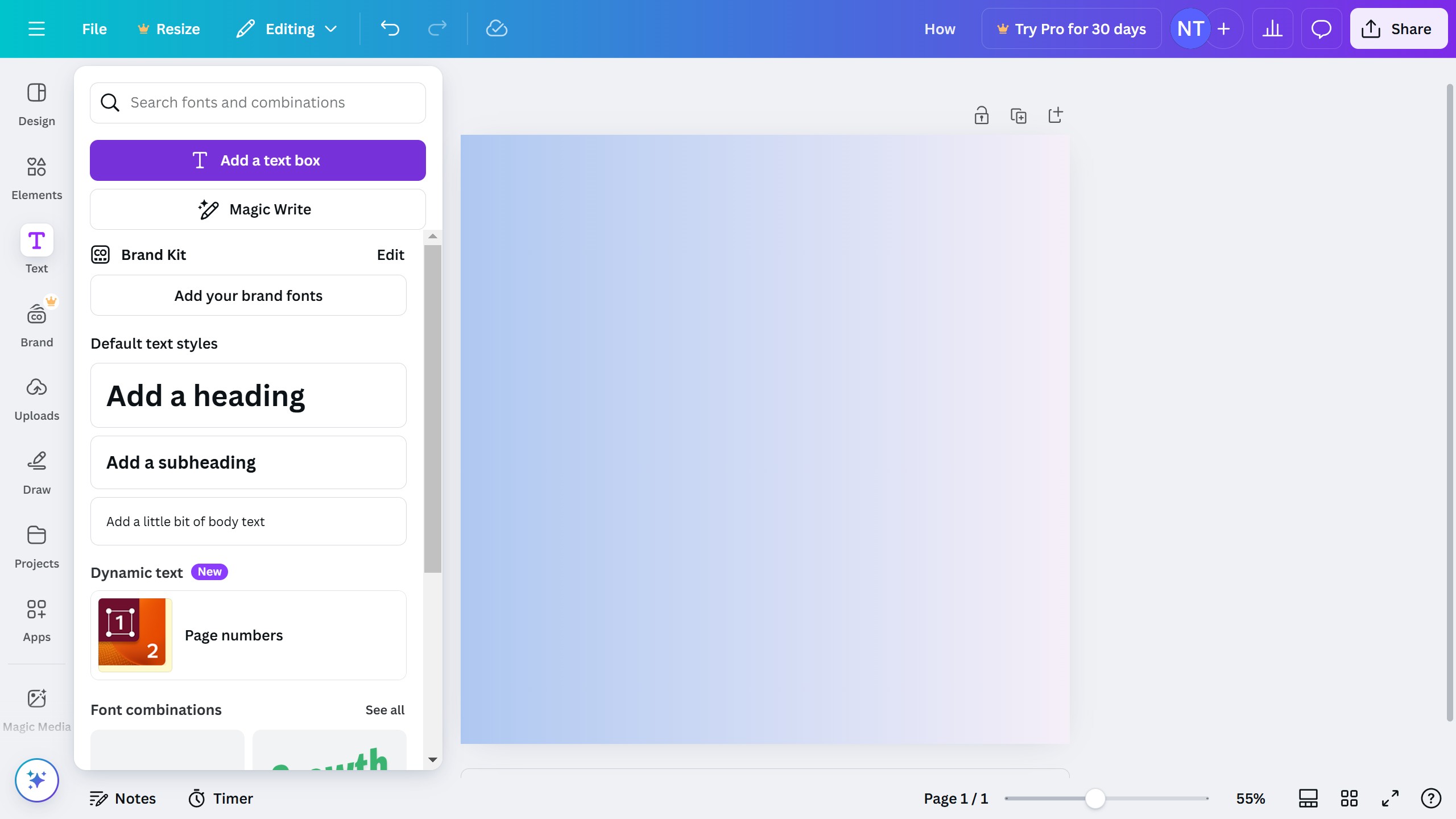Click the duplicate page icon
This screenshot has width=1456, height=819.
point(1018,115)
